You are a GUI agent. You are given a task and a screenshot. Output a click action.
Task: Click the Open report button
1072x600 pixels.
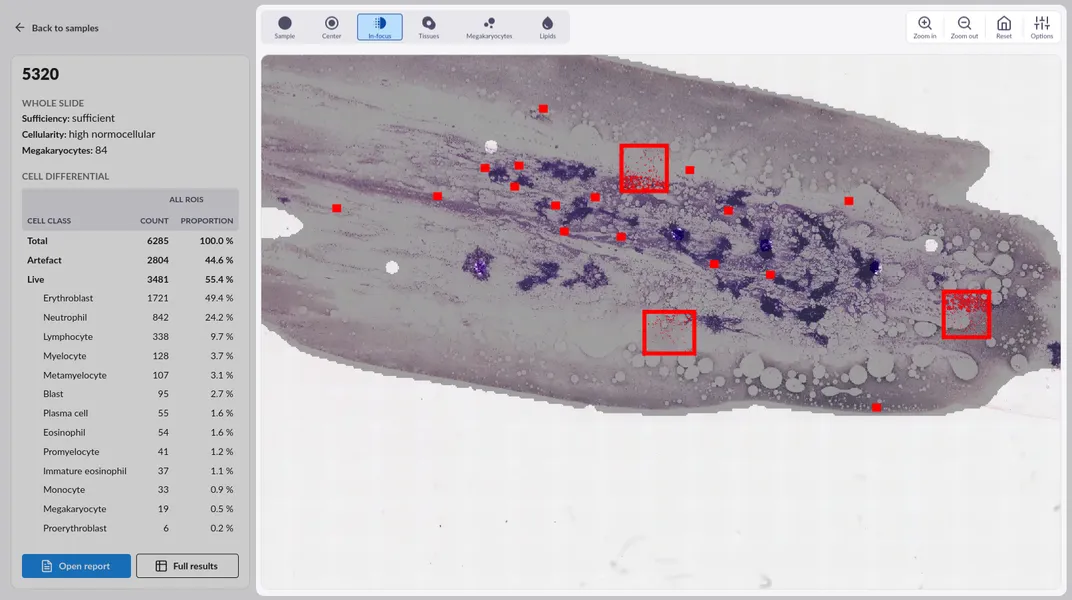(x=76, y=566)
